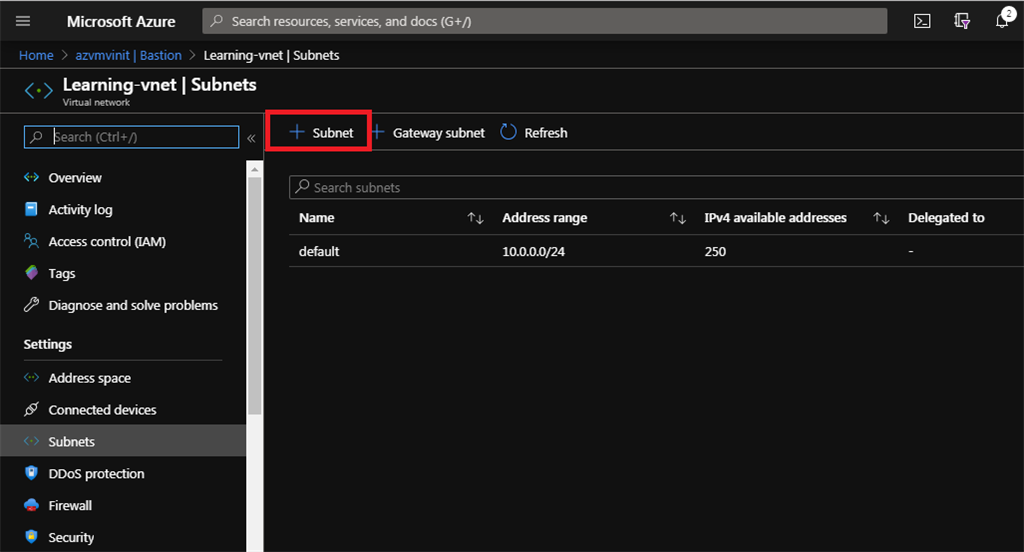This screenshot has width=1024, height=552.
Task: Click the Connected devices plug icon
Action: (x=31, y=410)
